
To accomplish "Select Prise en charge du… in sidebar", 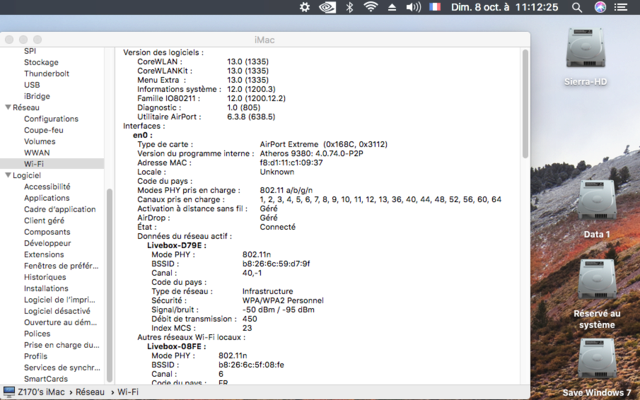I will 62,345.
